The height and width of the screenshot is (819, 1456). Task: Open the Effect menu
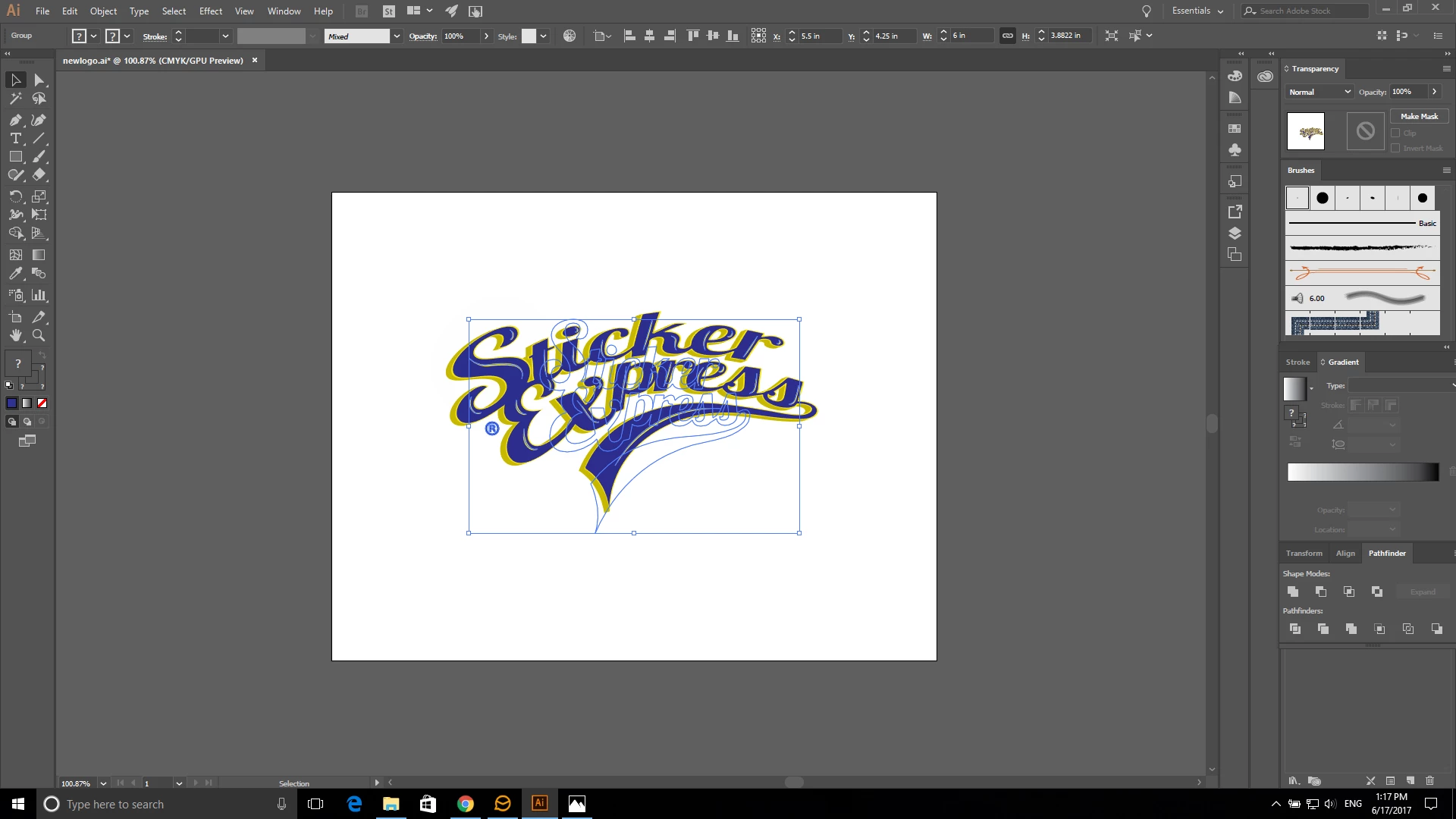point(210,11)
